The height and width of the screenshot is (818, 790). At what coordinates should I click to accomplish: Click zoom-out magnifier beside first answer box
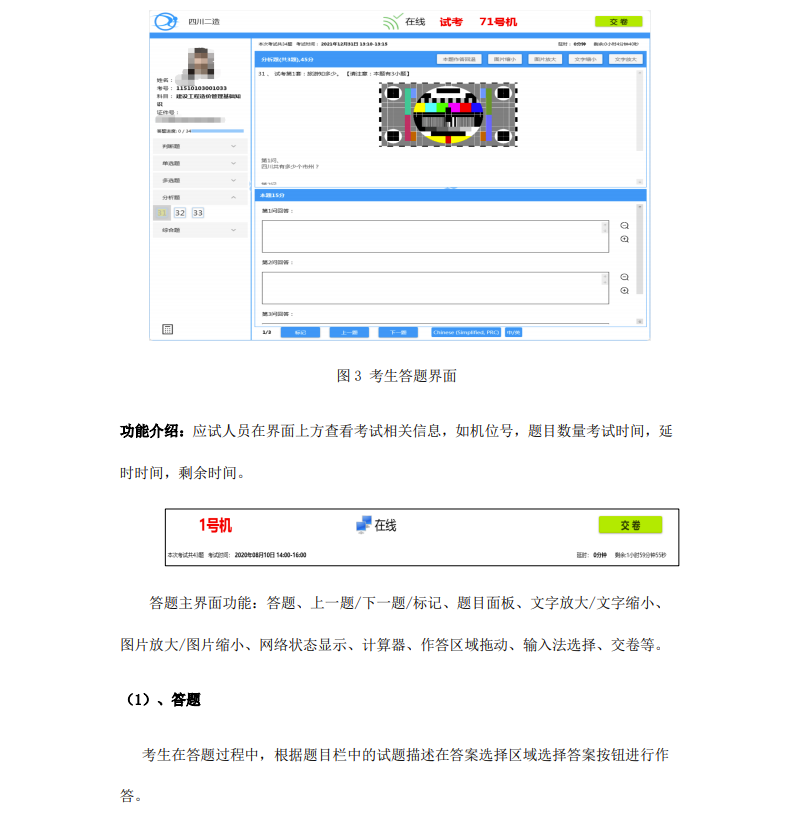[624, 226]
